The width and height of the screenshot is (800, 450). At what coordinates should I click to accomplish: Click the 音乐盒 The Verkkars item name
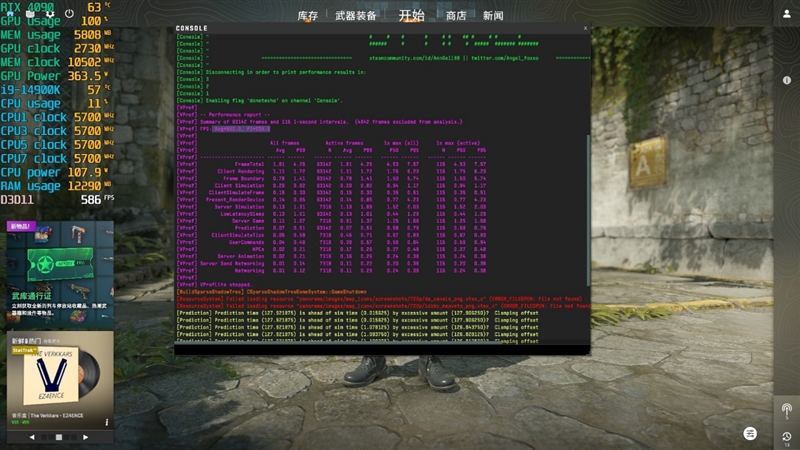[47, 416]
